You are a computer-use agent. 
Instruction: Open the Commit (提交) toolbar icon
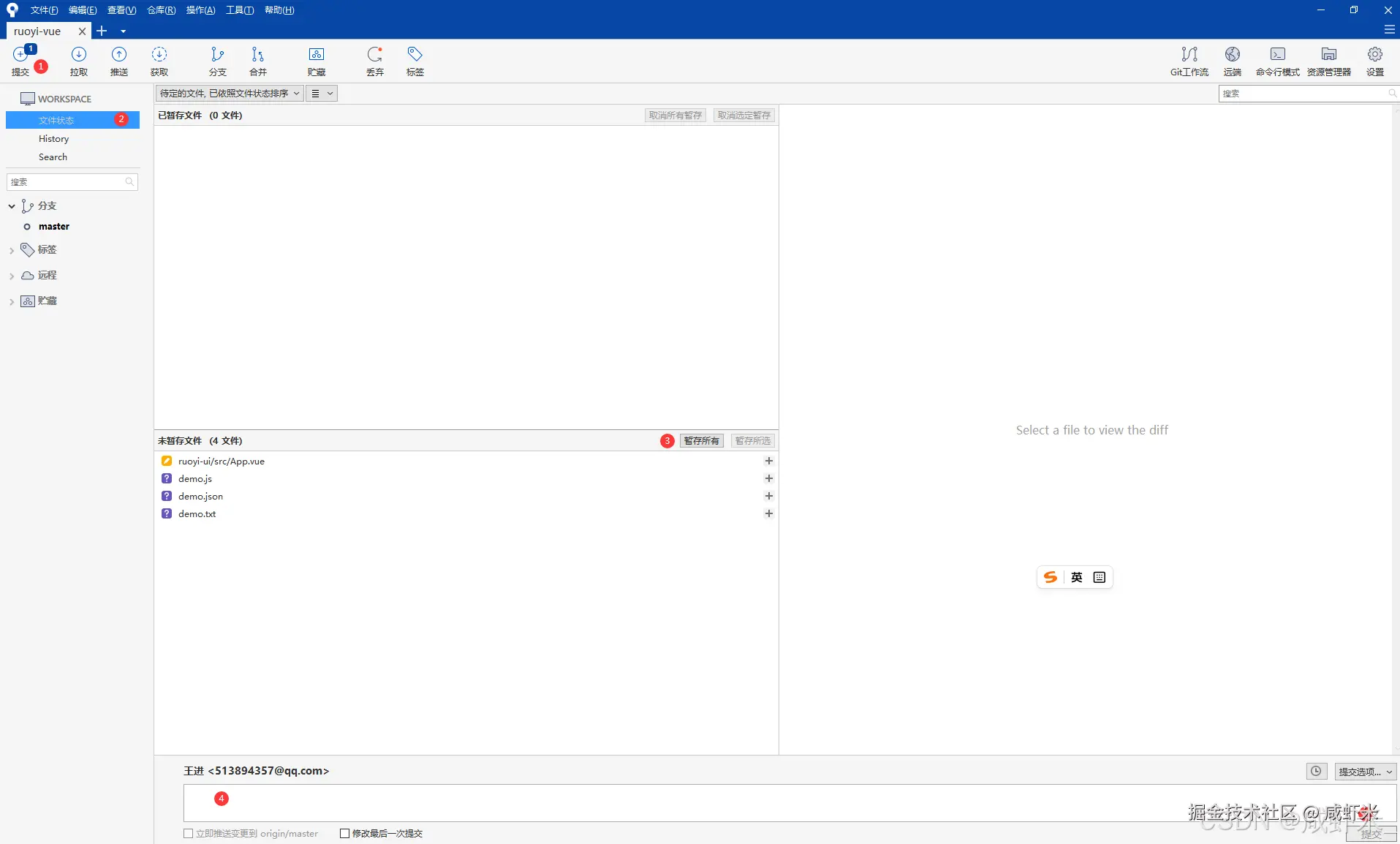[20, 61]
